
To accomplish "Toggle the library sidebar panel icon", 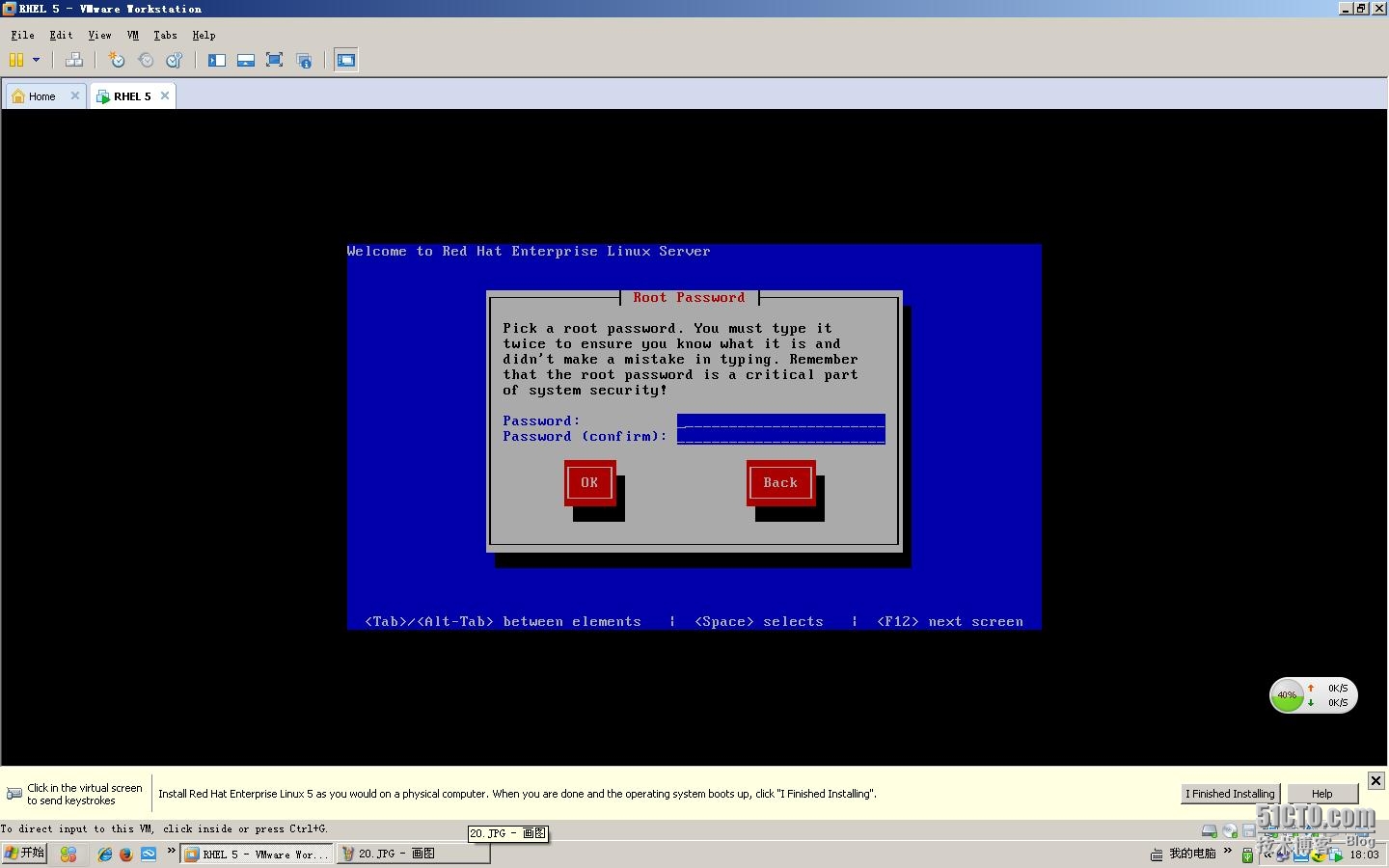I will pos(217,60).
